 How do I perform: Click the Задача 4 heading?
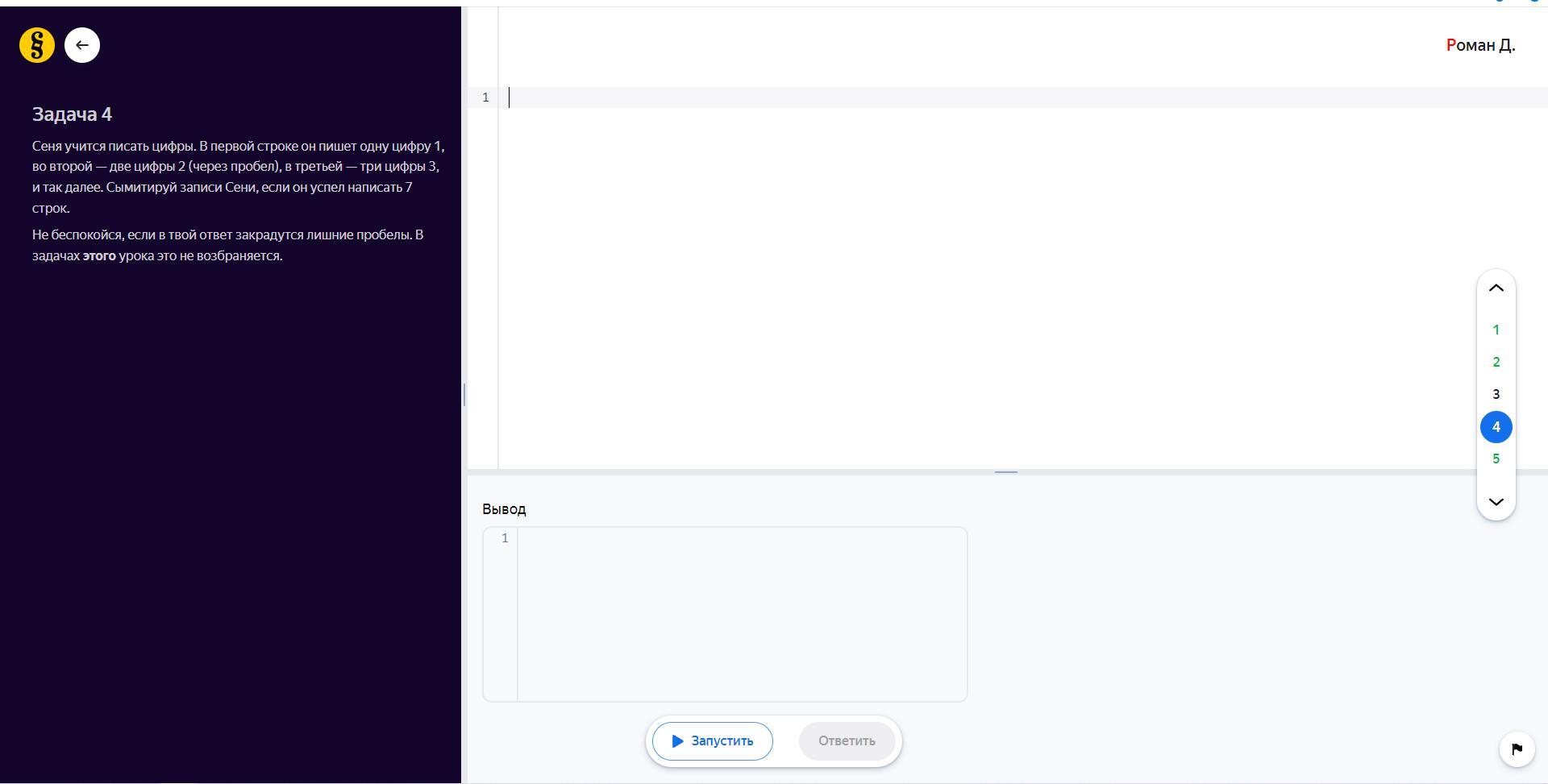(72, 114)
